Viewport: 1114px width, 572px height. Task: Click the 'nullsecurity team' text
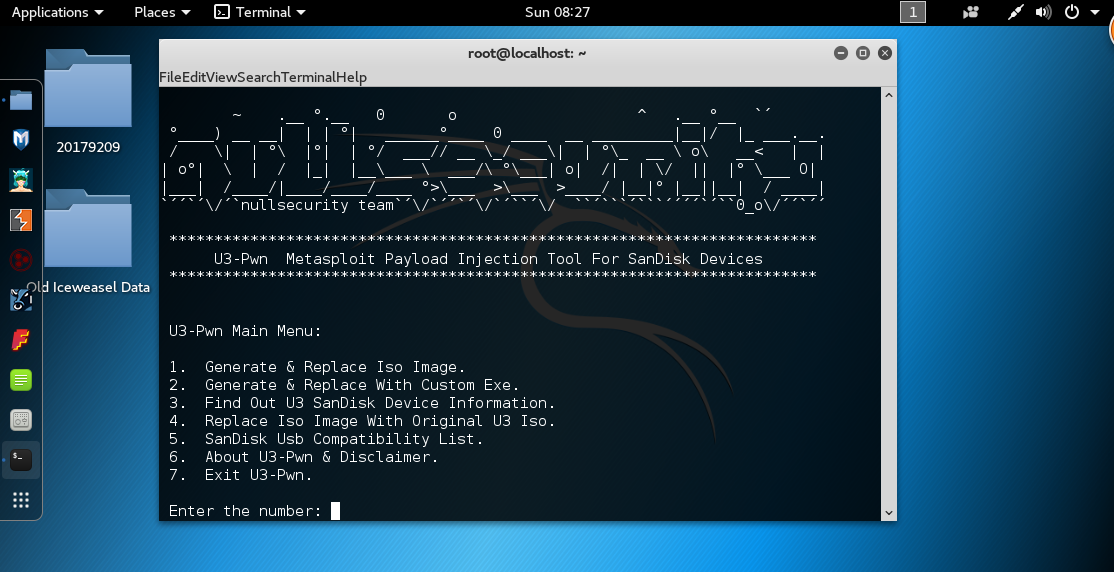tap(317, 205)
